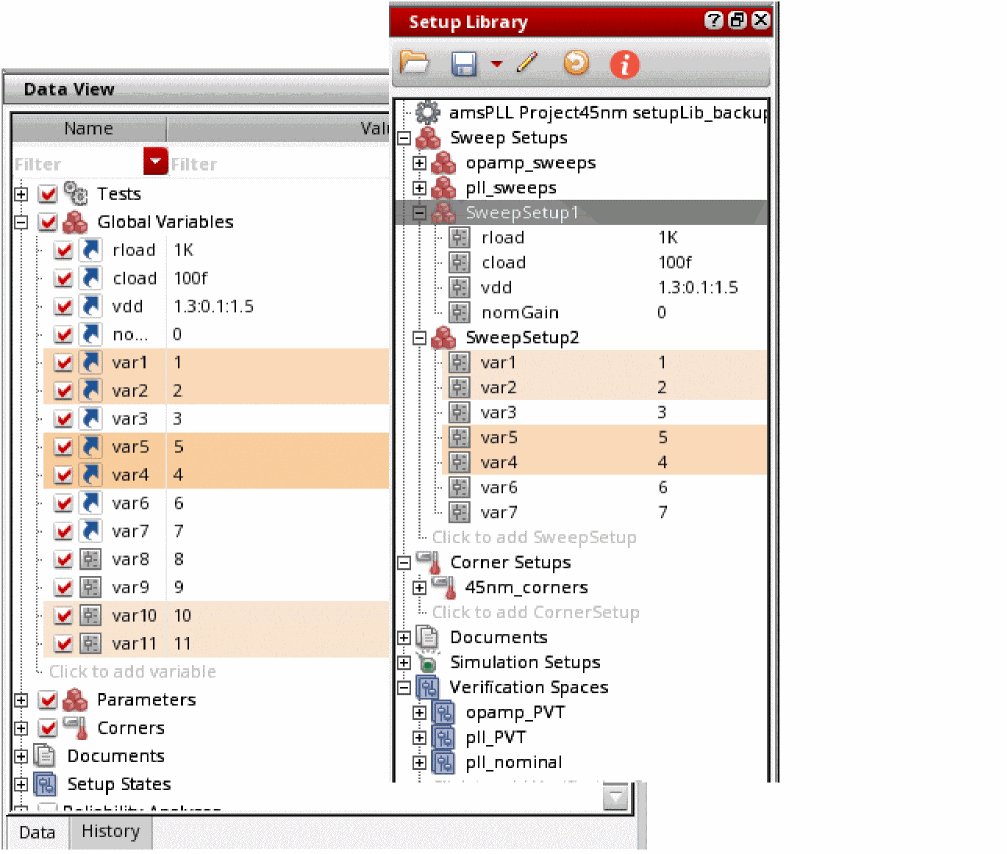Click the Global Variables cube icon
The image size is (1007, 854).
pyautogui.click(x=75, y=222)
